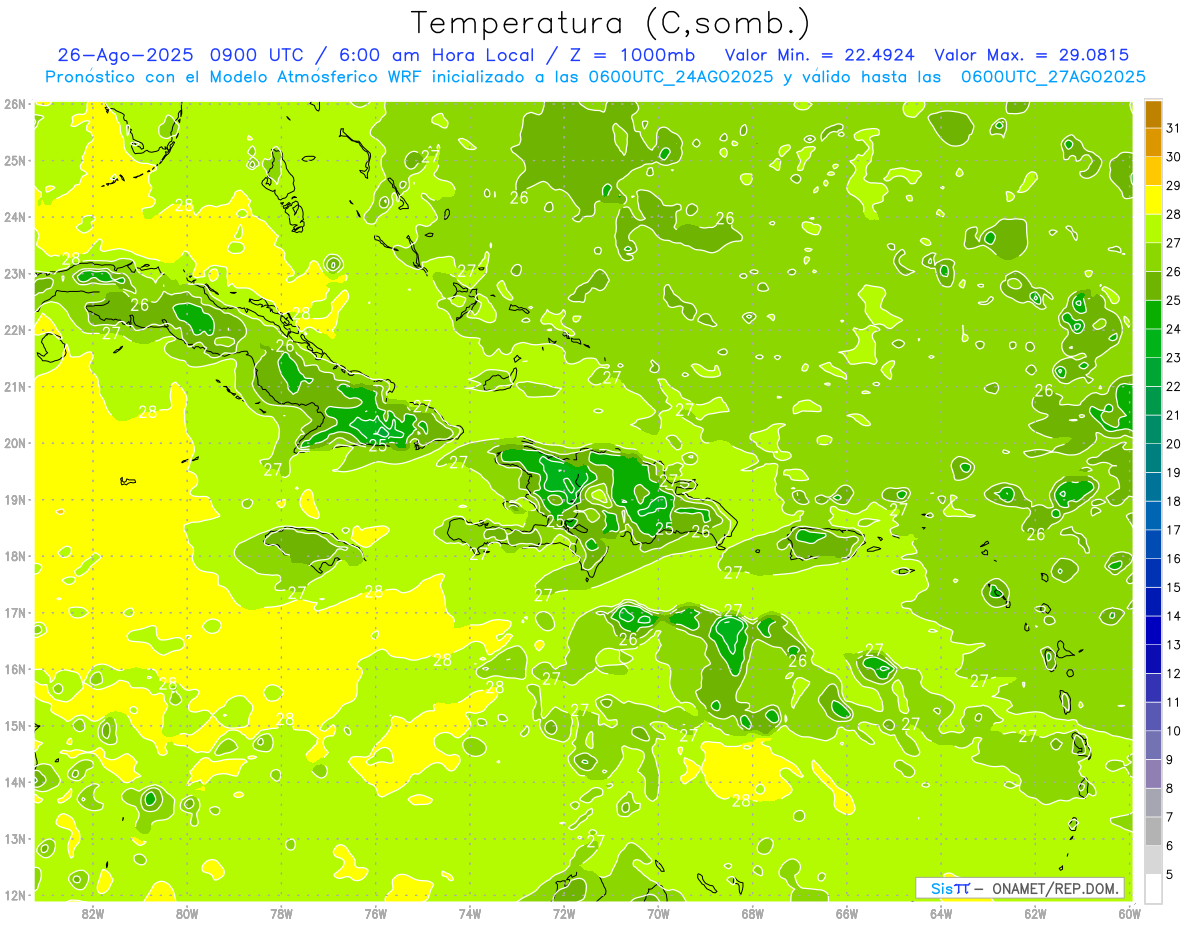Pick the gray swatch between 6 and 7
Viewport: 1200px width, 927px height.
[1153, 831]
